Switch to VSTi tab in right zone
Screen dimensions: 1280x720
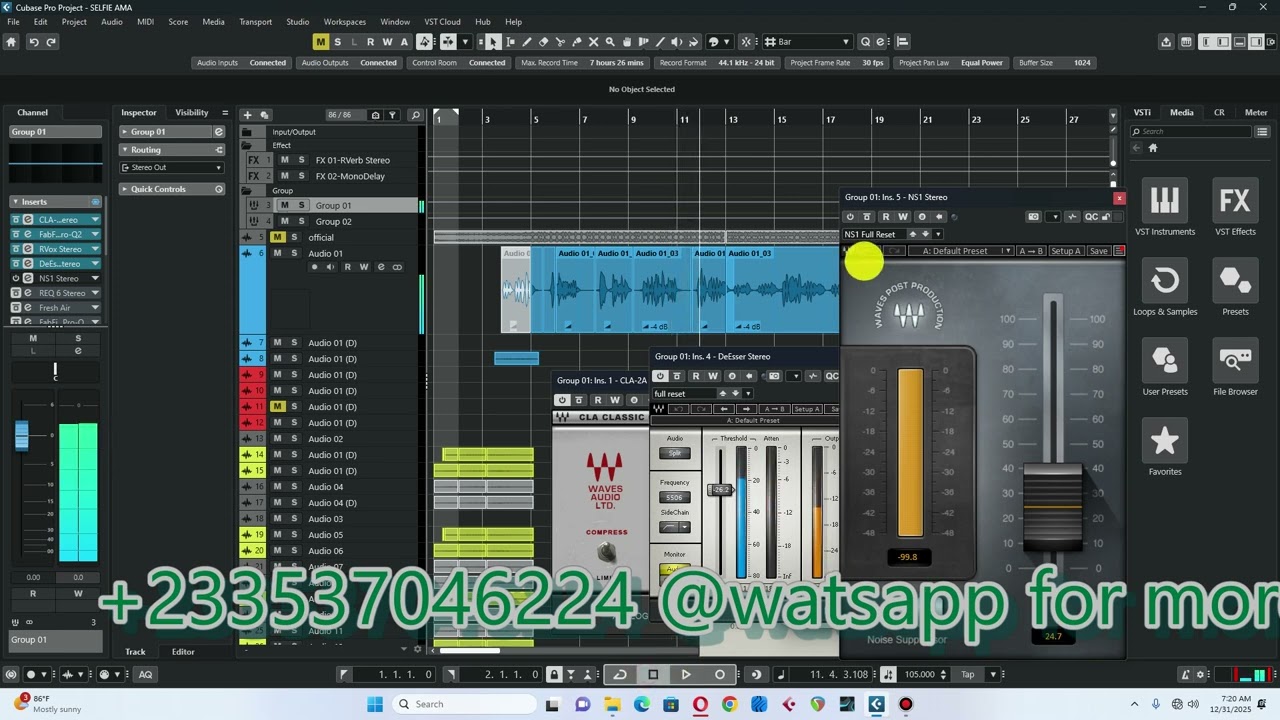(x=1142, y=113)
